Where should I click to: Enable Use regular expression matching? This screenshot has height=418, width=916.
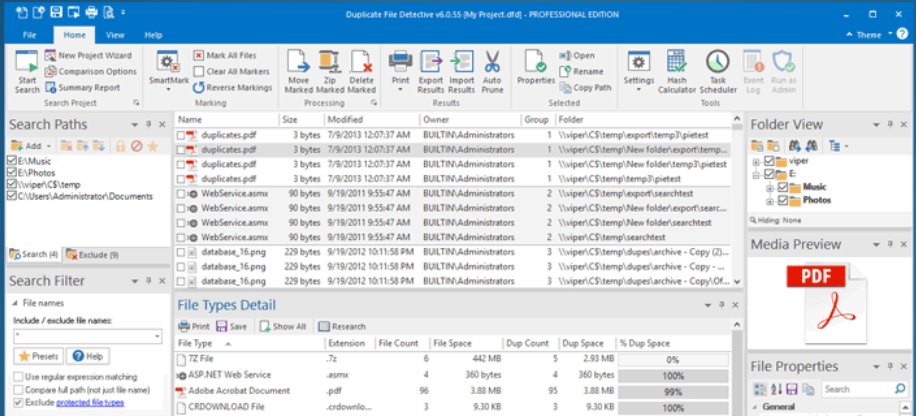point(19,377)
